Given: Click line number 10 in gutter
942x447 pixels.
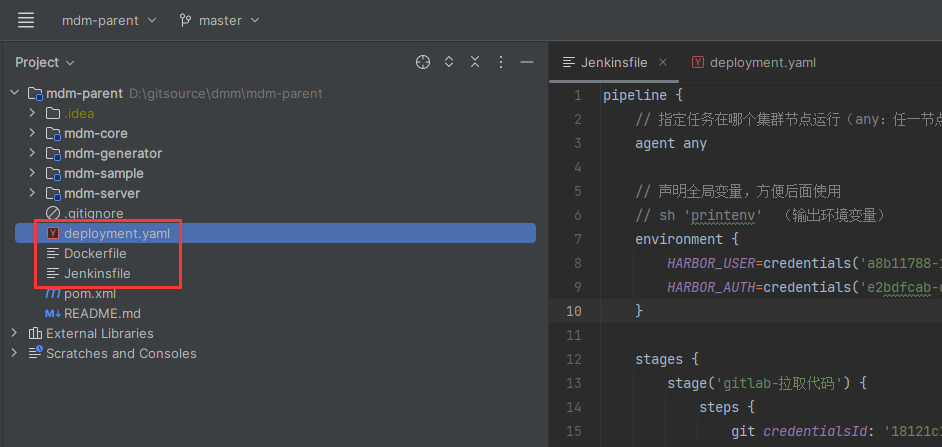Looking at the screenshot, I should pos(574,311).
